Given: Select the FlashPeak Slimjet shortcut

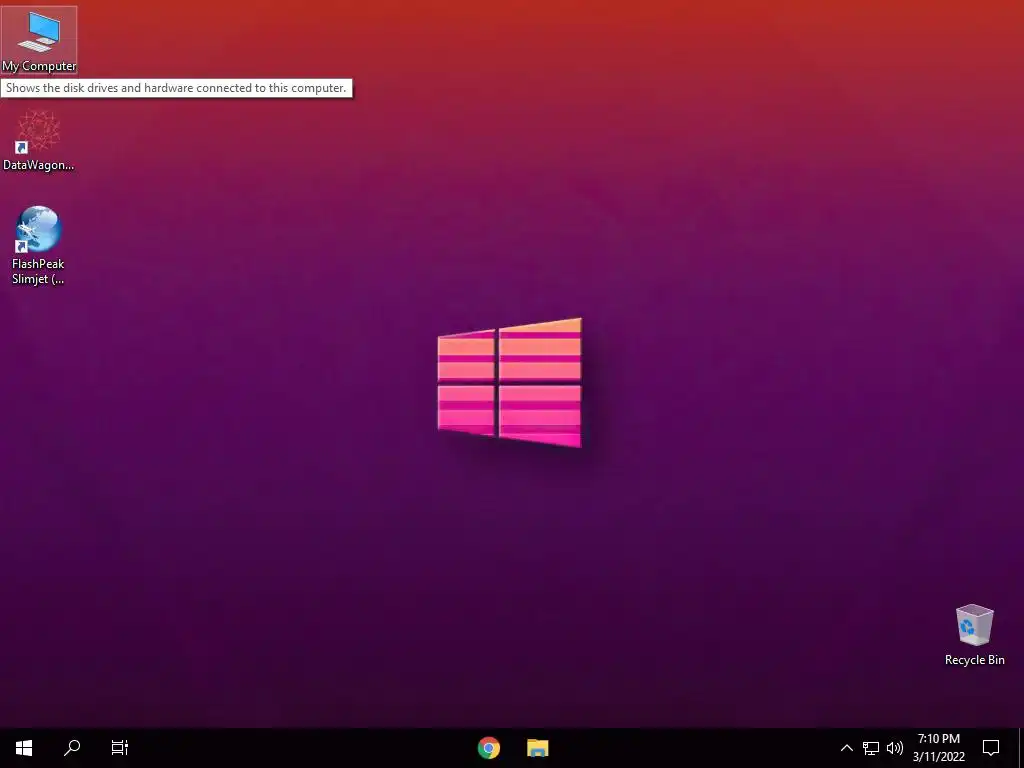Looking at the screenshot, I should click(39, 246).
